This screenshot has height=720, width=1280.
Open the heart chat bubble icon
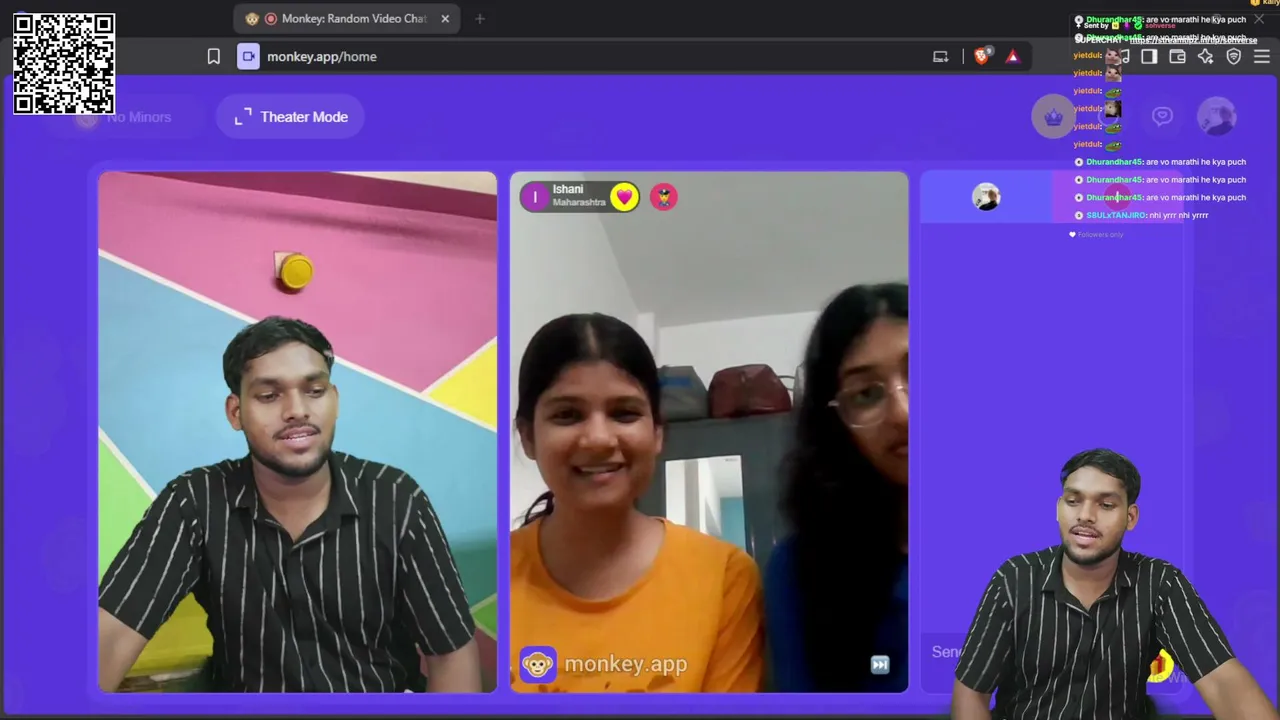pyautogui.click(x=1162, y=117)
